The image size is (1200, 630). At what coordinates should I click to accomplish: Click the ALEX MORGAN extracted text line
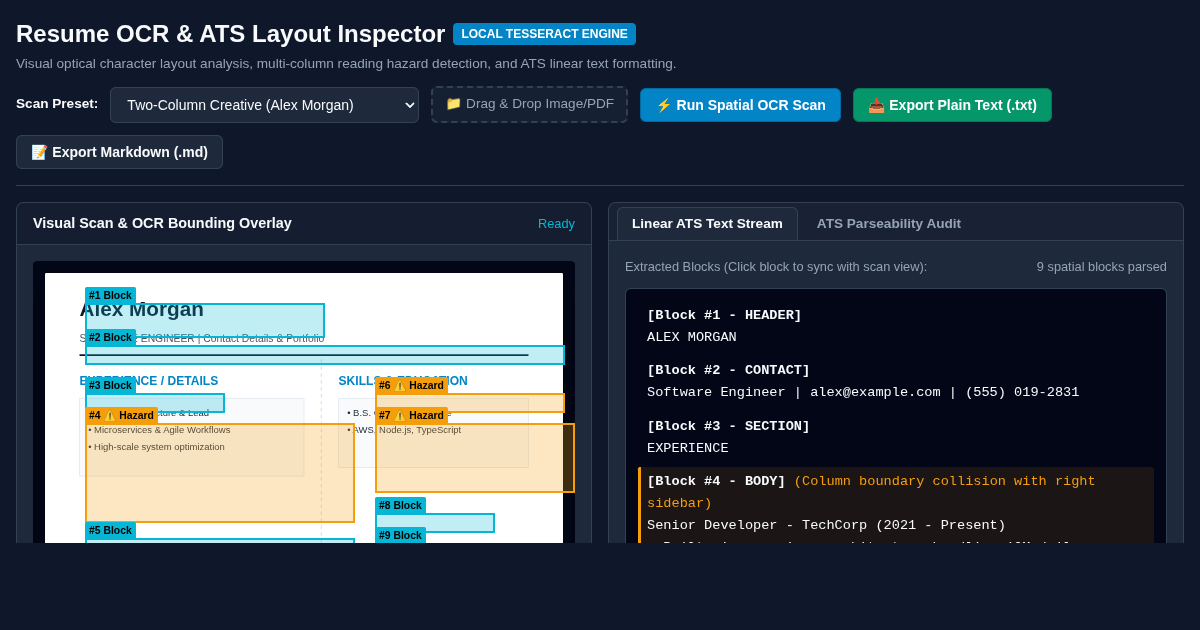[x=692, y=338]
